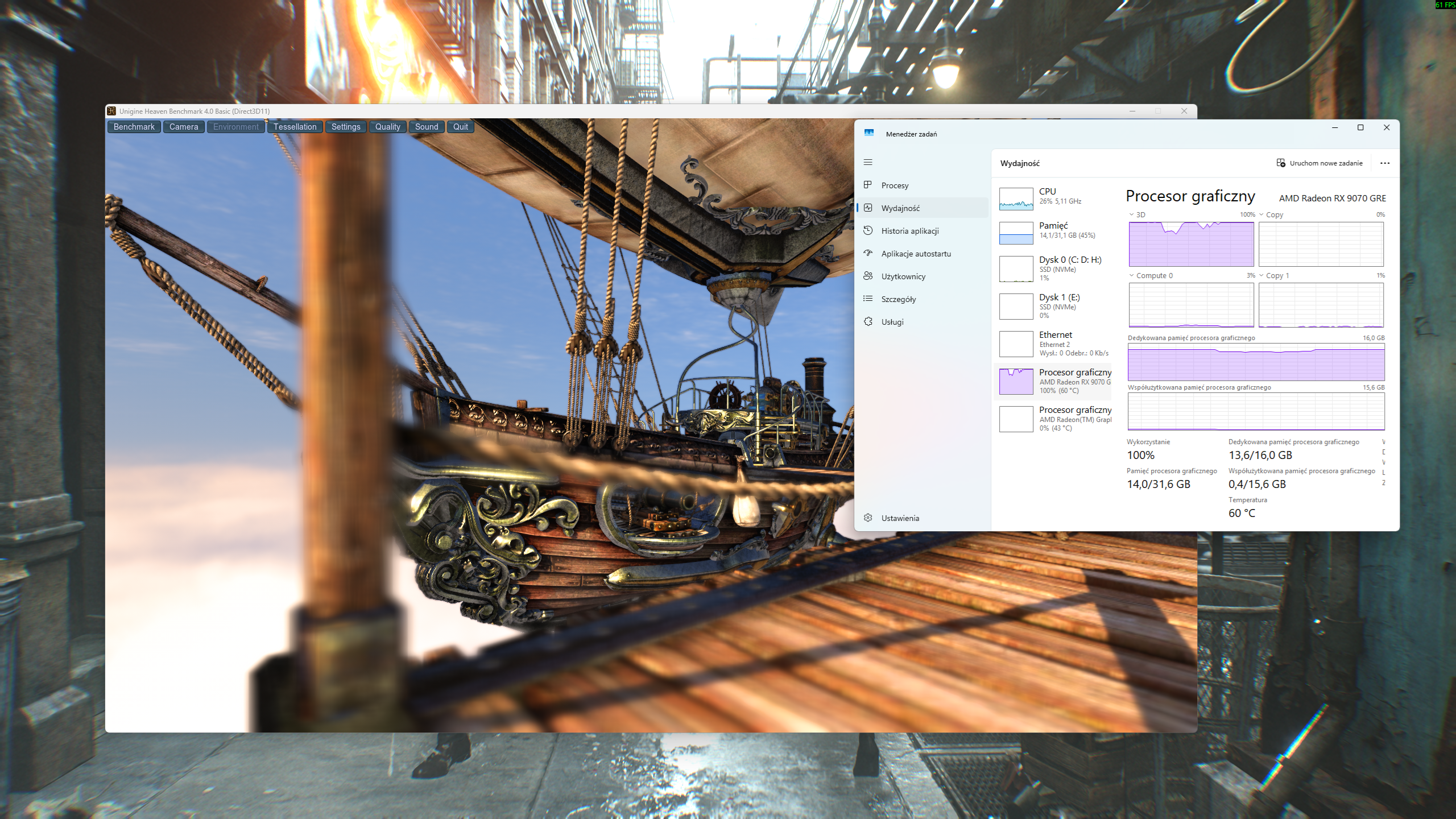Expand the 3D graph engine dropdown

coord(1131,214)
